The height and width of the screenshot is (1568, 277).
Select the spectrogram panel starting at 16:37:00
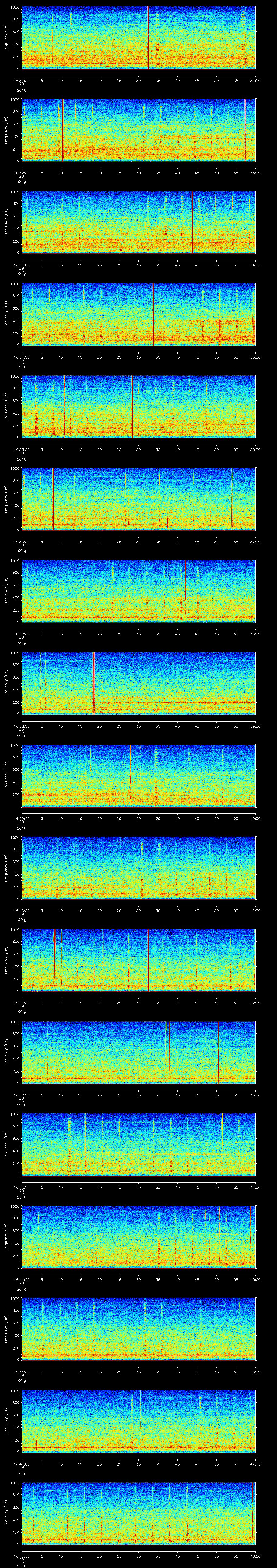pos(139,590)
